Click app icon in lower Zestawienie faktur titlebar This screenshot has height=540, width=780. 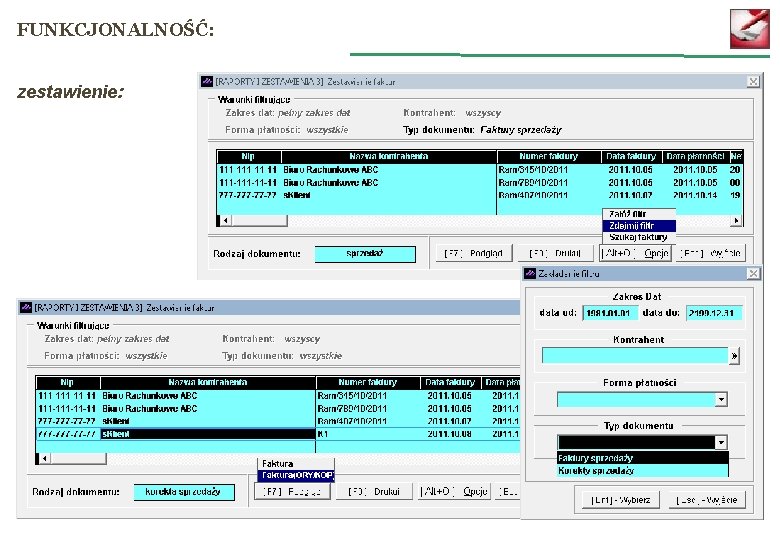point(25,308)
